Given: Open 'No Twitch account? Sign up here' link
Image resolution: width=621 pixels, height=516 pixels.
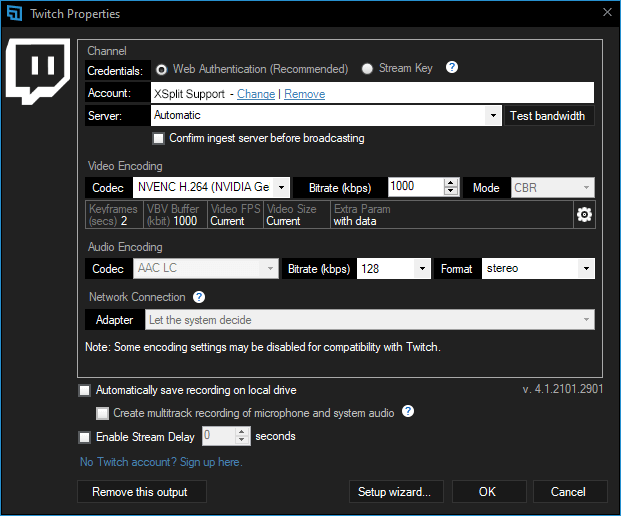Looking at the screenshot, I should (161, 462).
